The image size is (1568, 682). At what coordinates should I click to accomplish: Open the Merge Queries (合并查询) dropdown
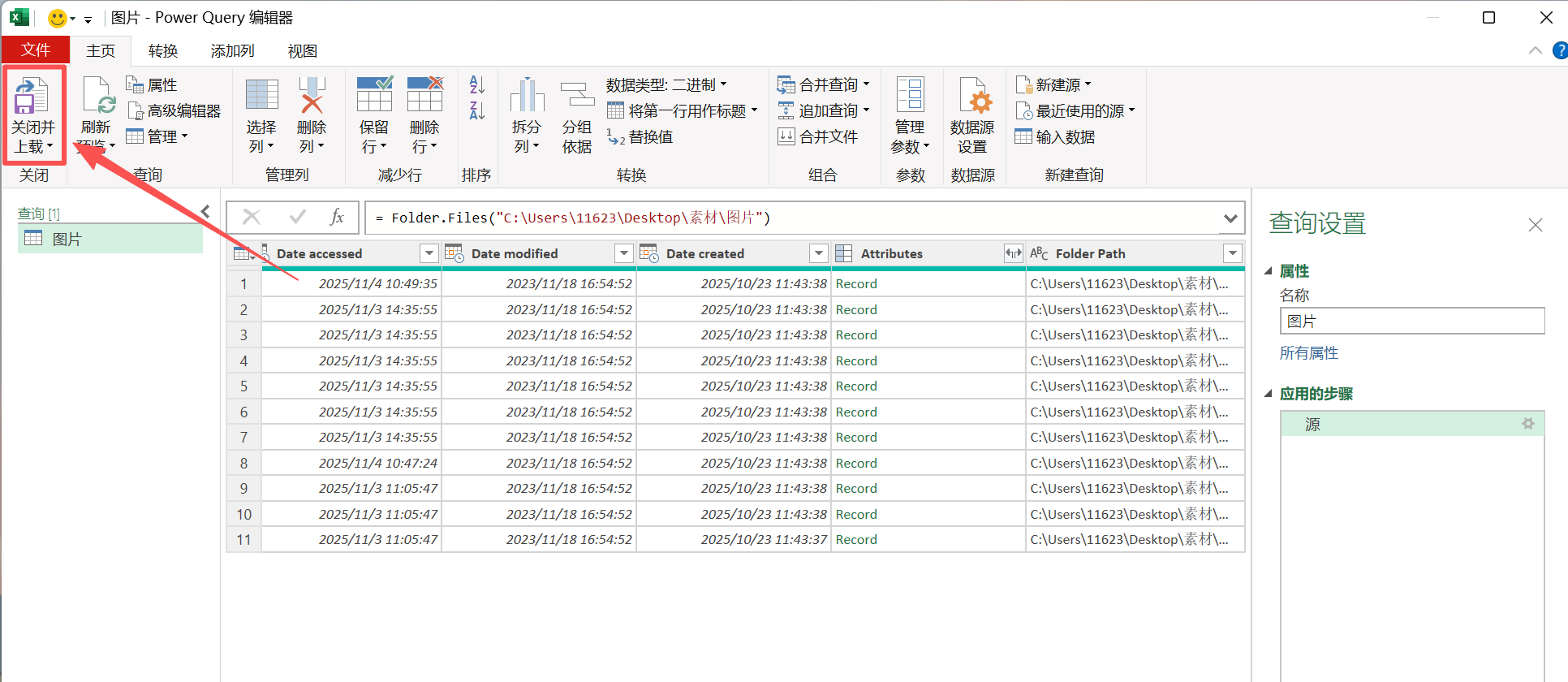(x=823, y=84)
